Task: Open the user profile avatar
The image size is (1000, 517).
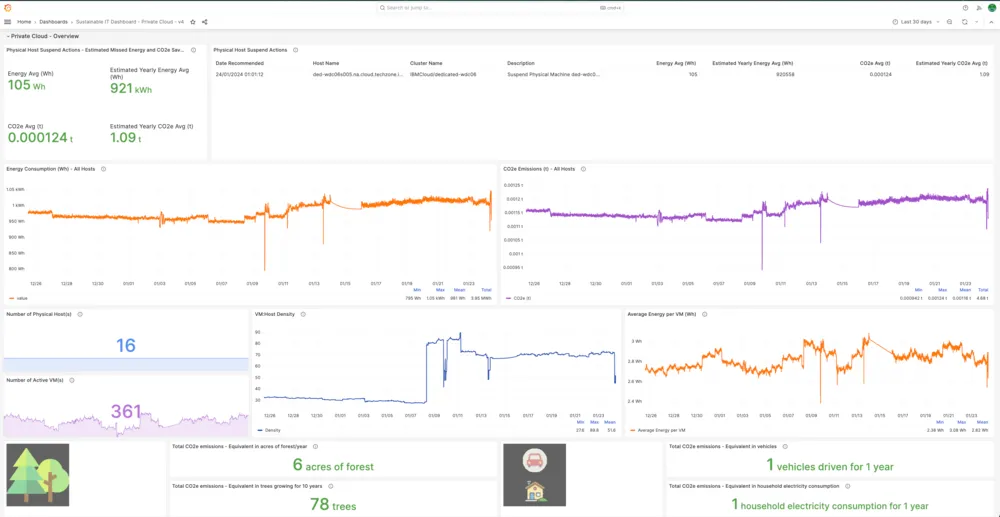Action: point(991,7)
